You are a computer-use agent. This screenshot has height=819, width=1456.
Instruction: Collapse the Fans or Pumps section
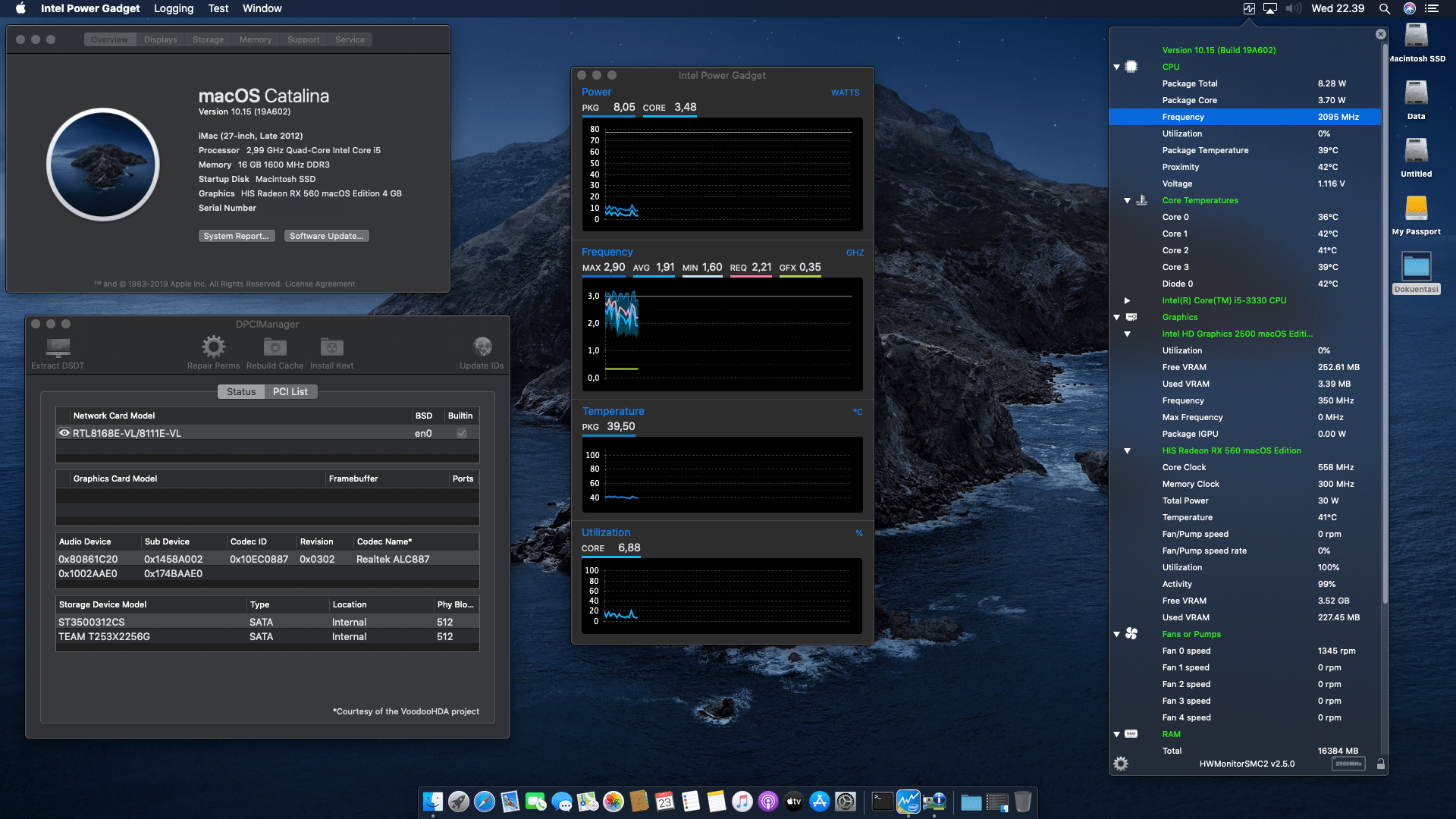[x=1116, y=634]
